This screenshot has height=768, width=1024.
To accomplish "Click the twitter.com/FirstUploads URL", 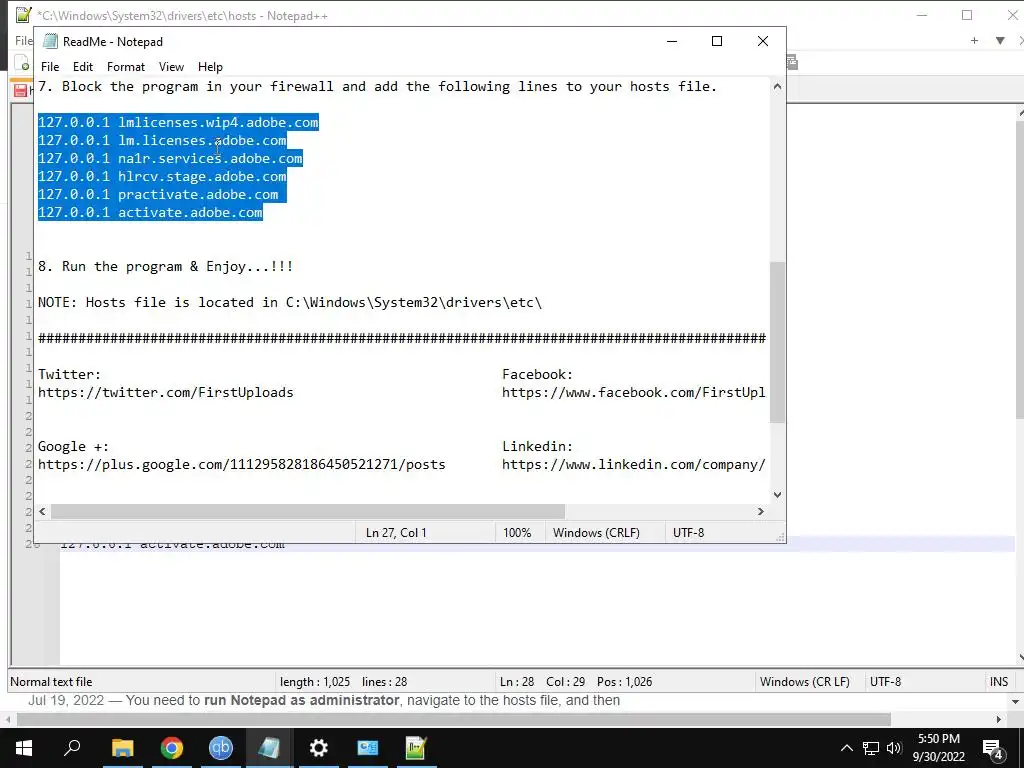I will pyautogui.click(x=165, y=392).
